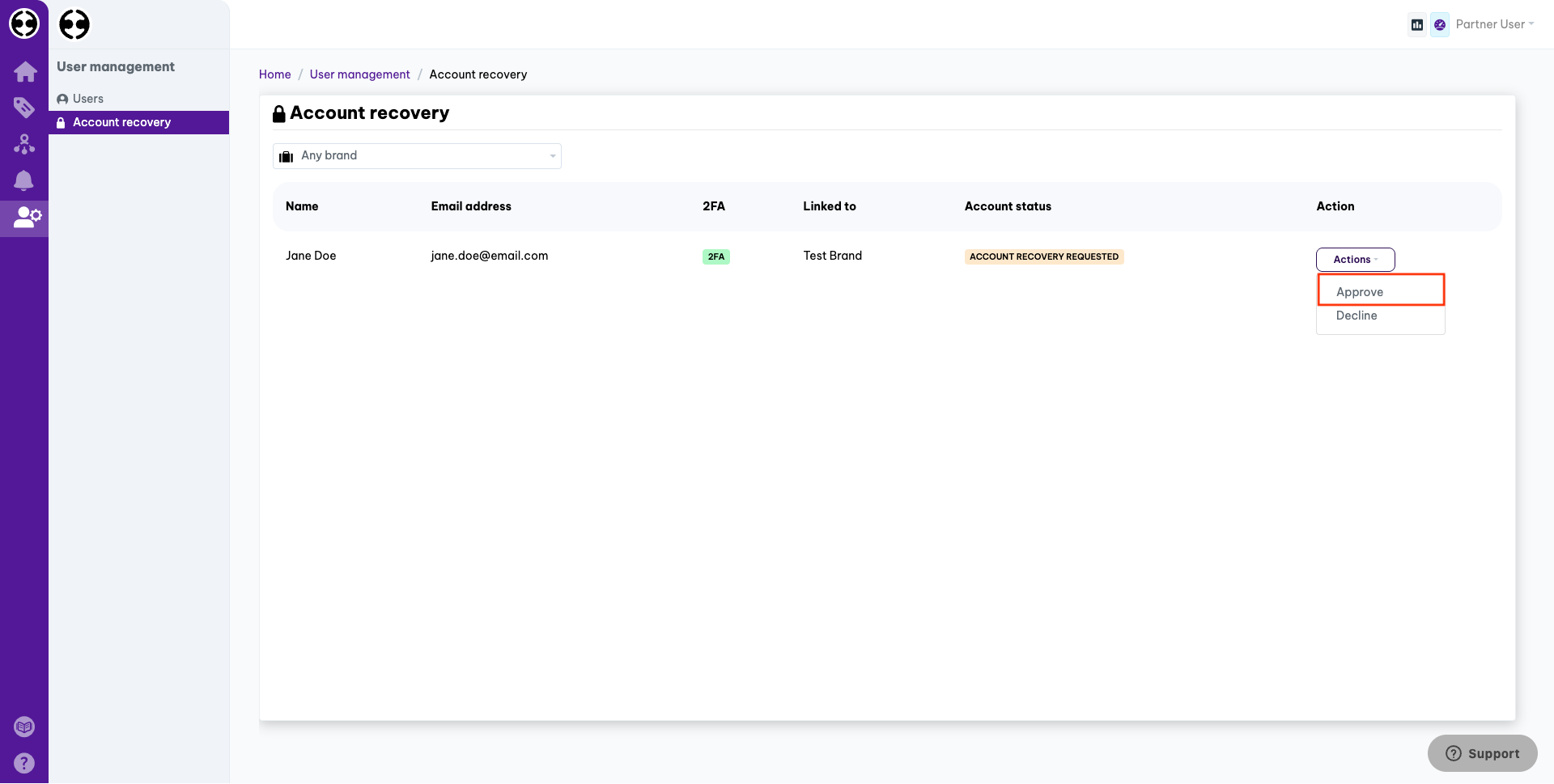Click the Support button

pos(1483,753)
